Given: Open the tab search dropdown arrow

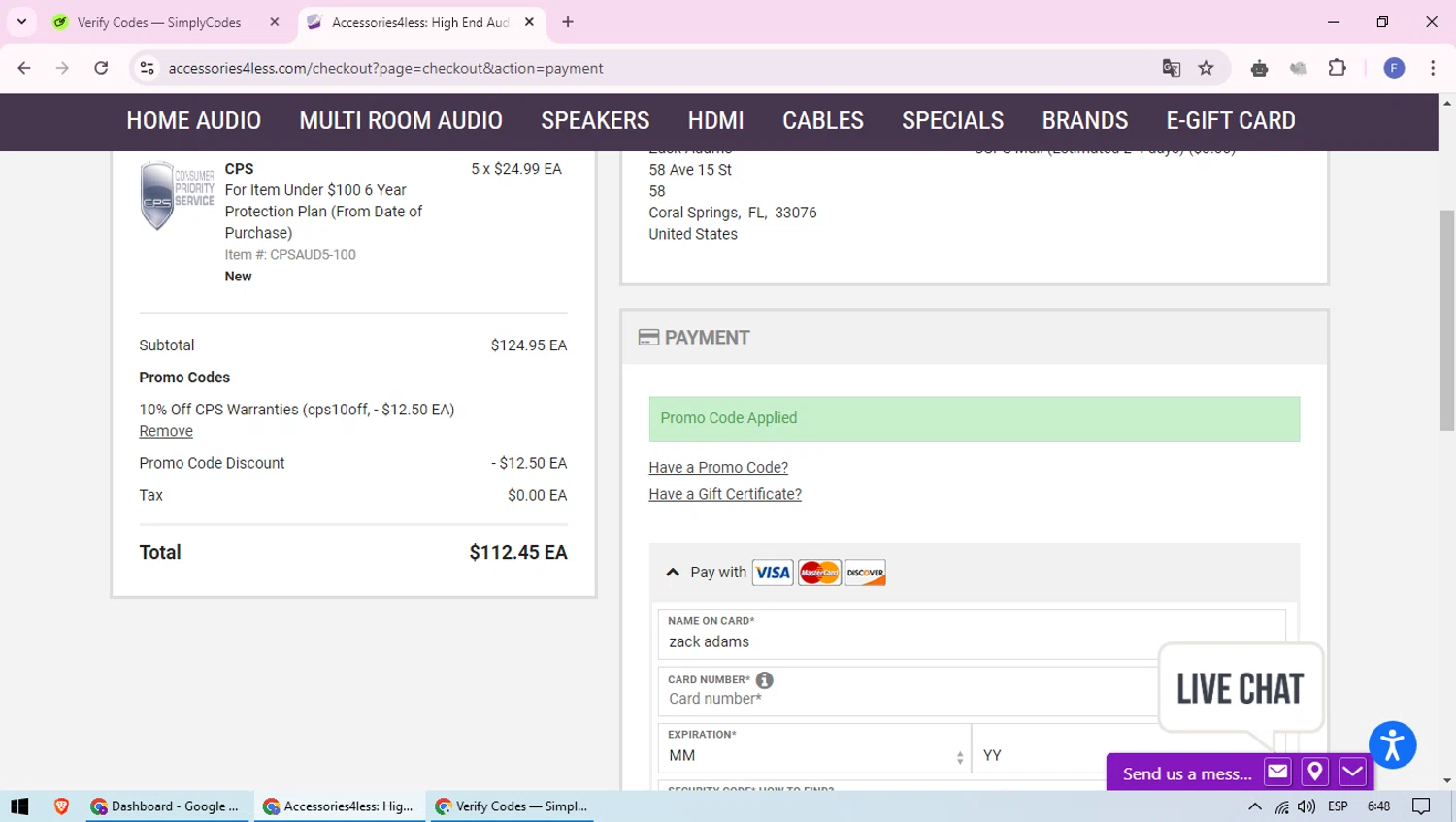Looking at the screenshot, I should (x=21, y=21).
